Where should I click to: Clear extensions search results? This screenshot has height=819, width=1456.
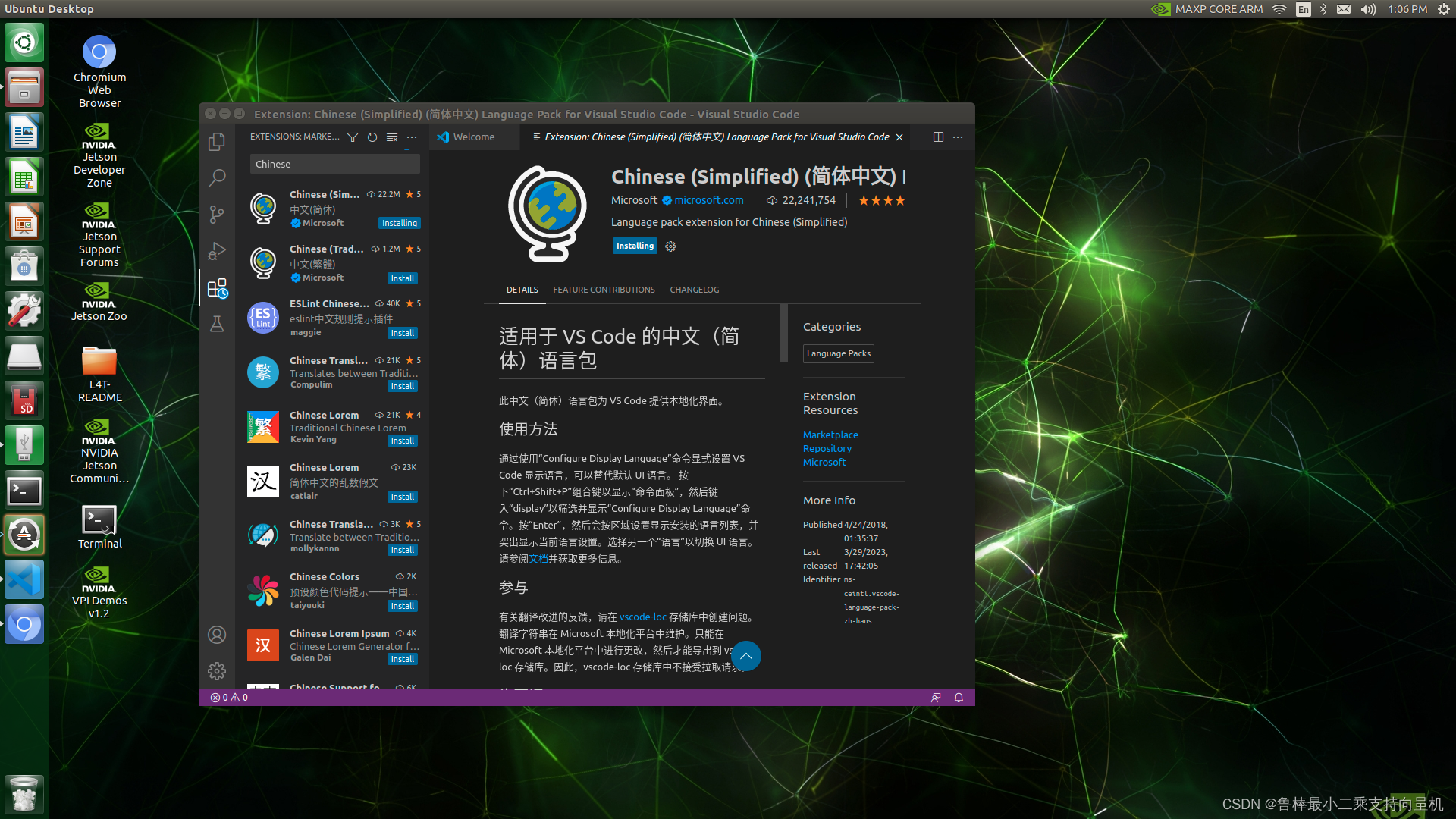click(392, 137)
